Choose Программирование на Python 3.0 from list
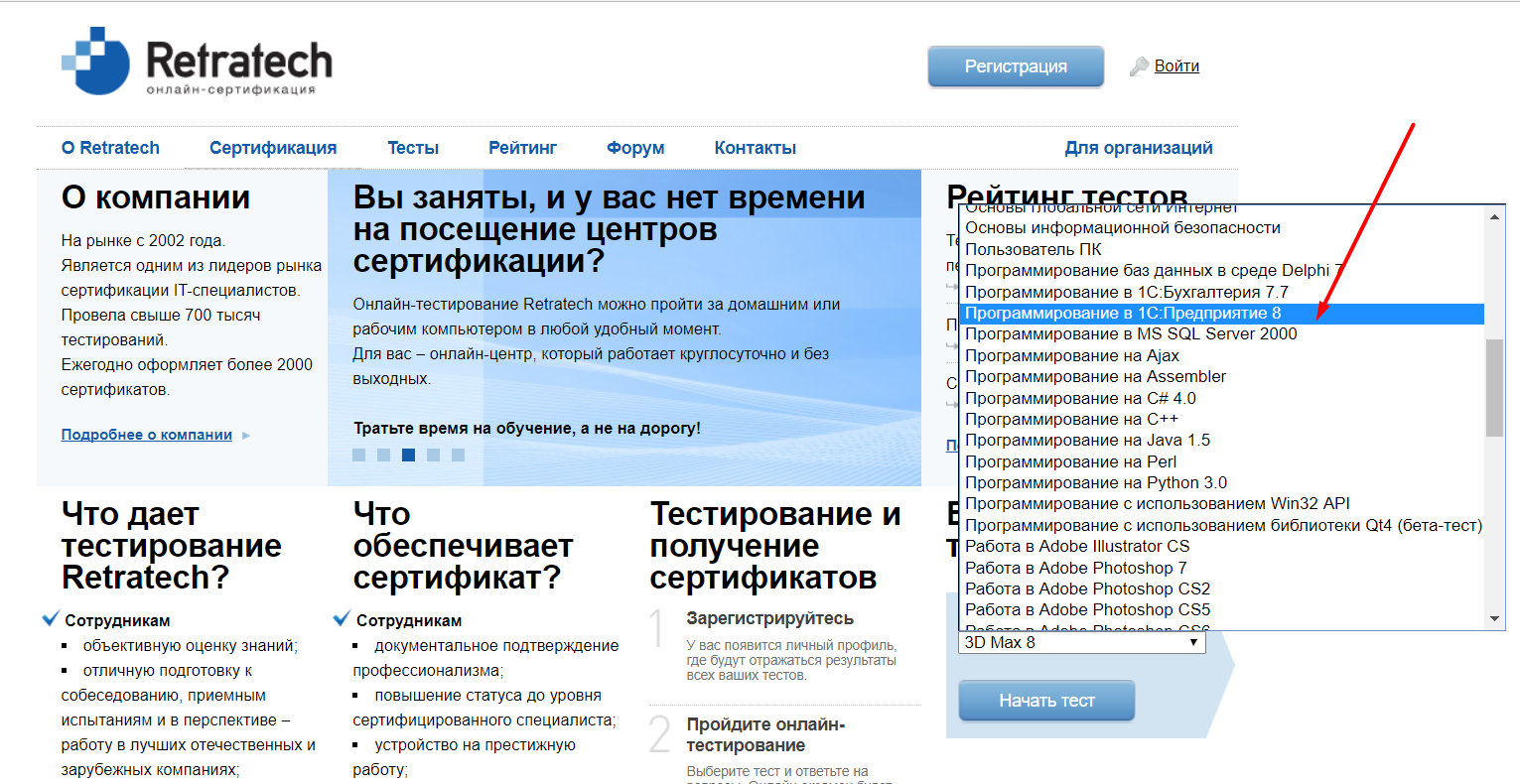 pyautogui.click(x=1095, y=483)
